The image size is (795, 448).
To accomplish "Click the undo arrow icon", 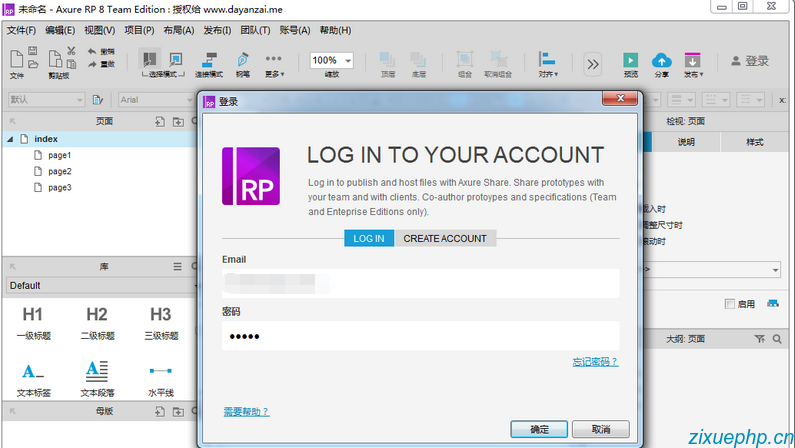I will (92, 51).
